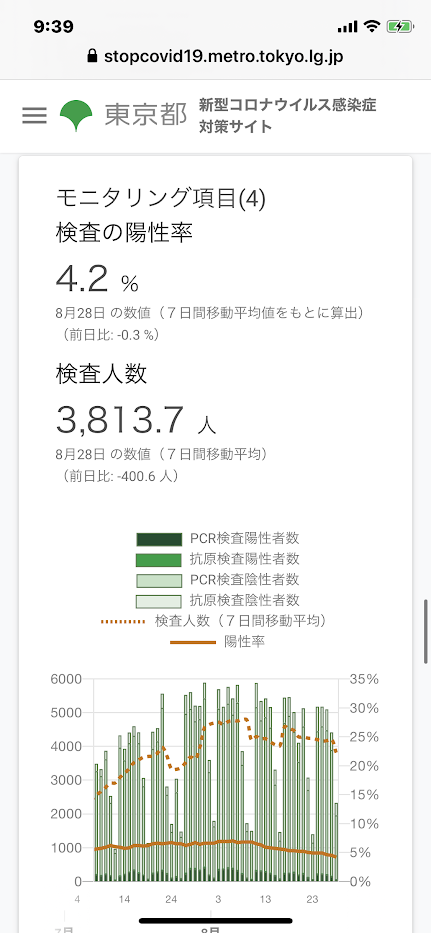Tap the stopcovid19.metro.tokyo.lg.jp address field
The height and width of the screenshot is (933, 431).
click(x=216, y=57)
